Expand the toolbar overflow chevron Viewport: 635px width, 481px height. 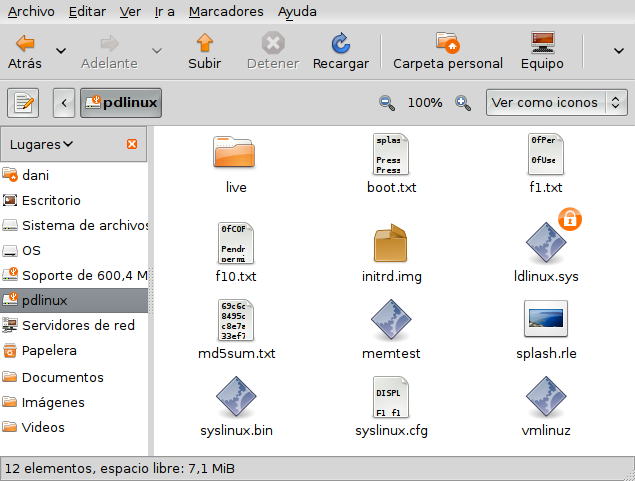pyautogui.click(x=618, y=51)
